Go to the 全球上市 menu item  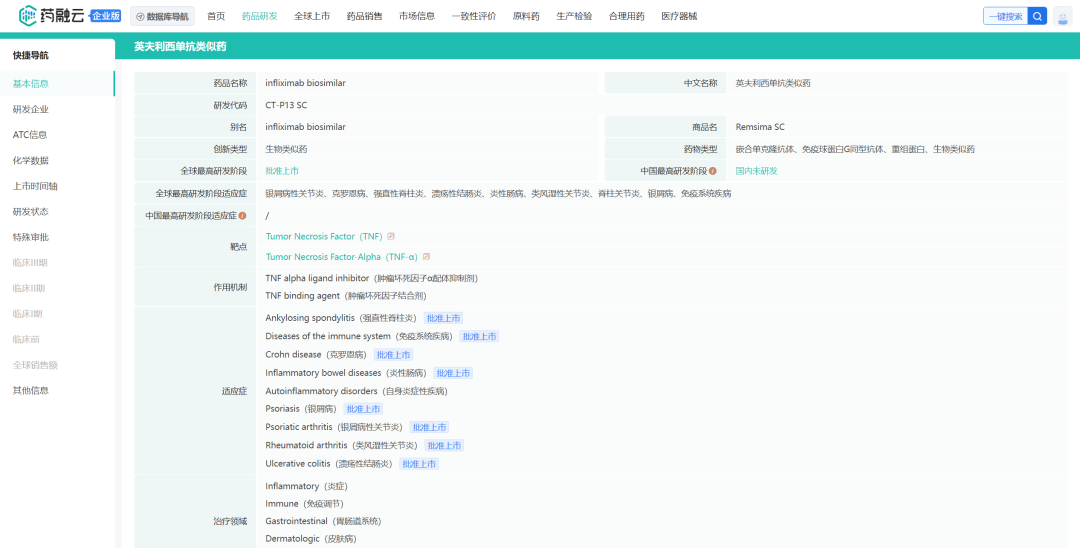pyautogui.click(x=312, y=16)
